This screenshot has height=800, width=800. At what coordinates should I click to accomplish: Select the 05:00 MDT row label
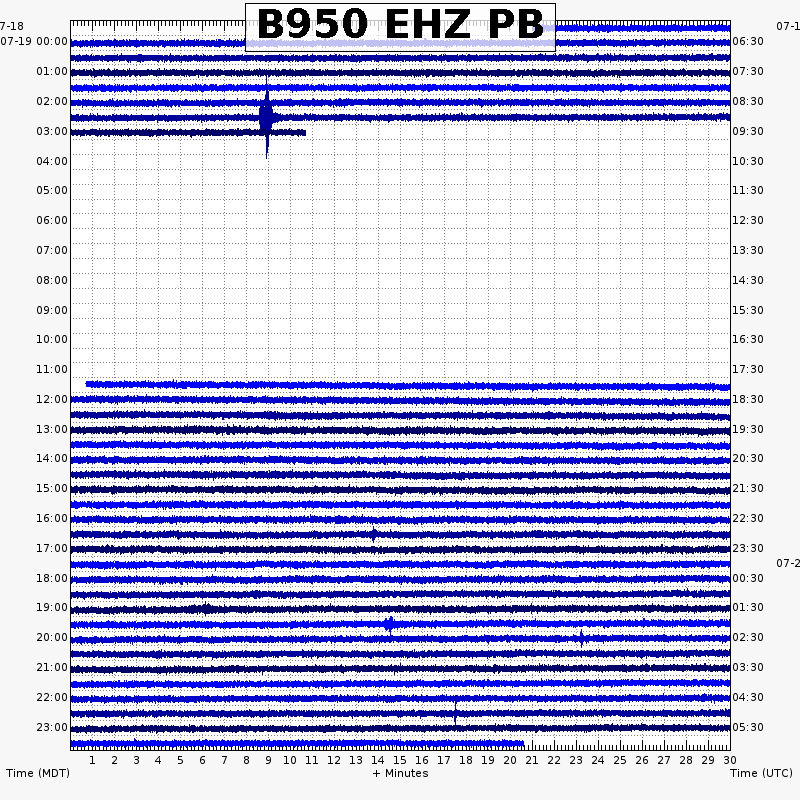tap(52, 190)
